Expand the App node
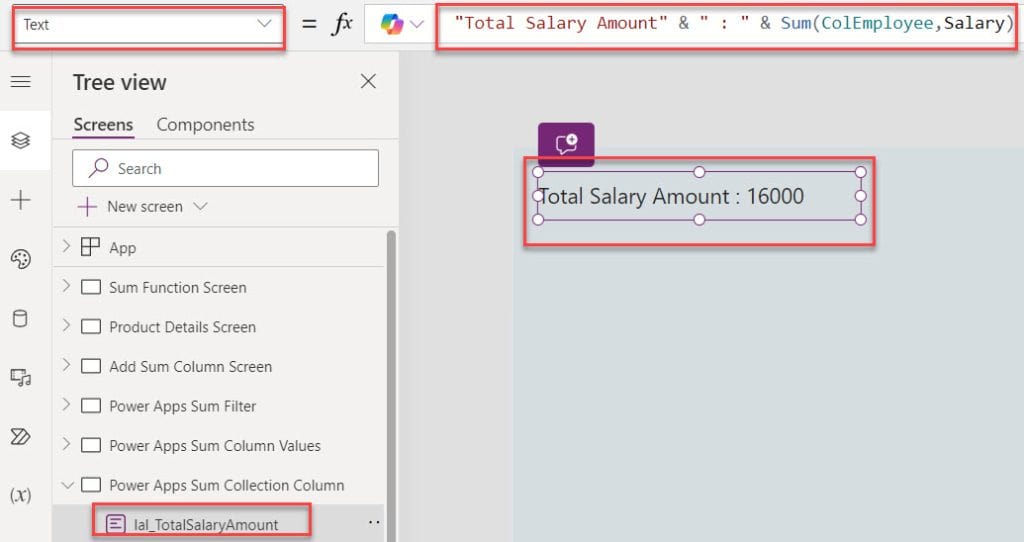 click(x=66, y=247)
